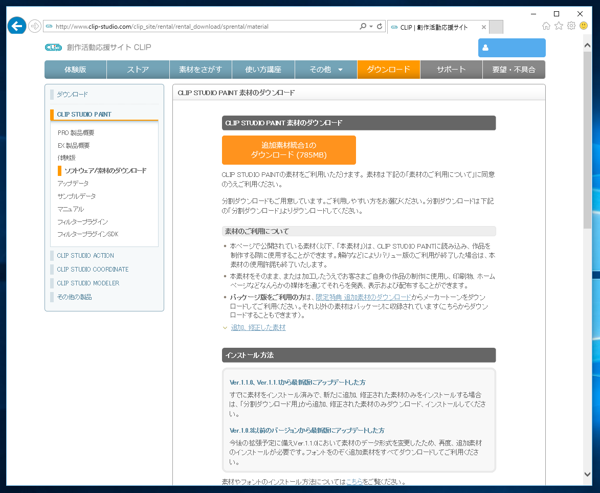Open CLIP STUDIO MODELER sidebar section
Viewport: 600px width, 493px height.
tap(88, 283)
